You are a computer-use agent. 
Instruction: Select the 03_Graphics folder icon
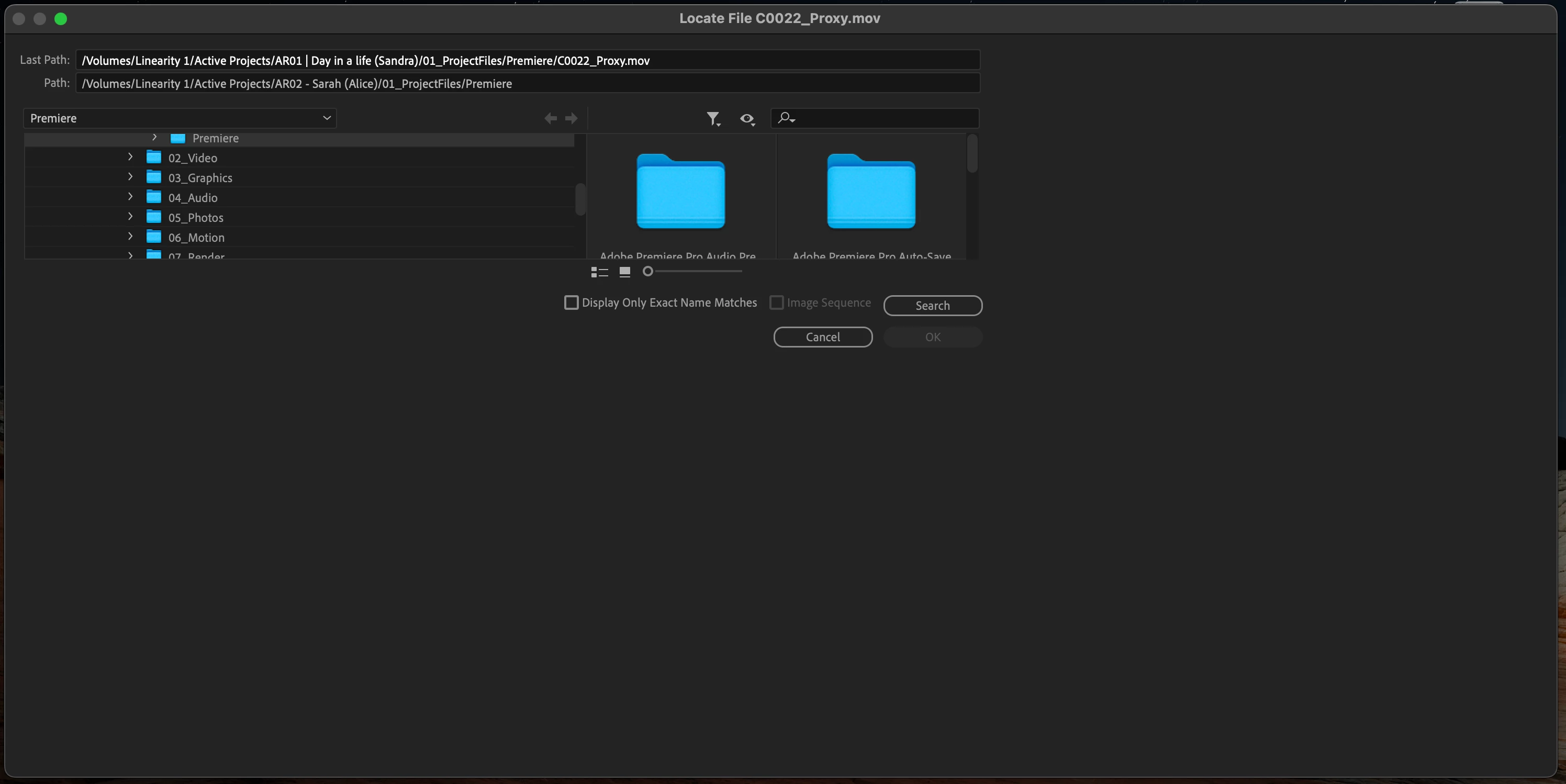[154, 177]
